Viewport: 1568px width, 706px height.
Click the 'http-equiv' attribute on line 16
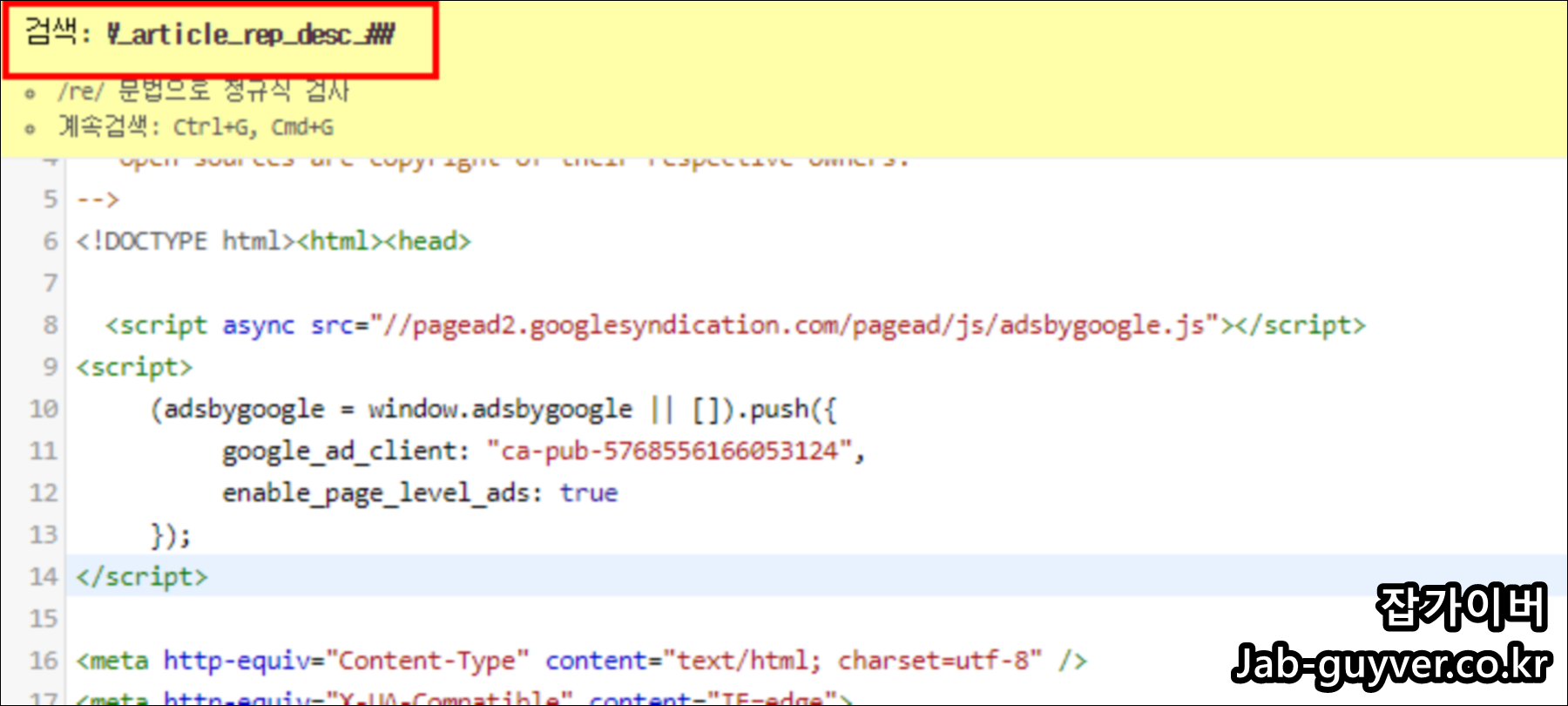237,661
